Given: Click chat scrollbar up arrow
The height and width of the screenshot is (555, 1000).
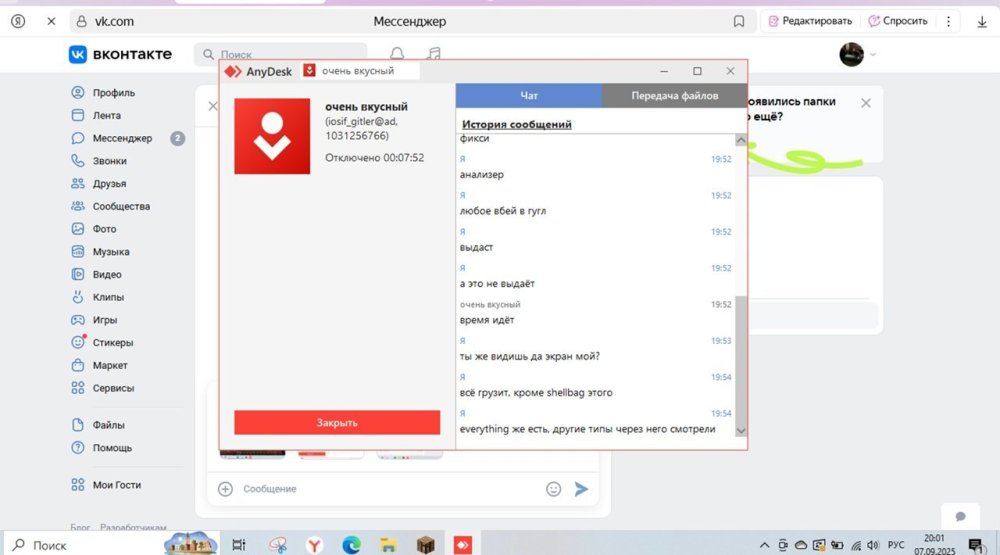Looking at the screenshot, I should (x=740, y=140).
